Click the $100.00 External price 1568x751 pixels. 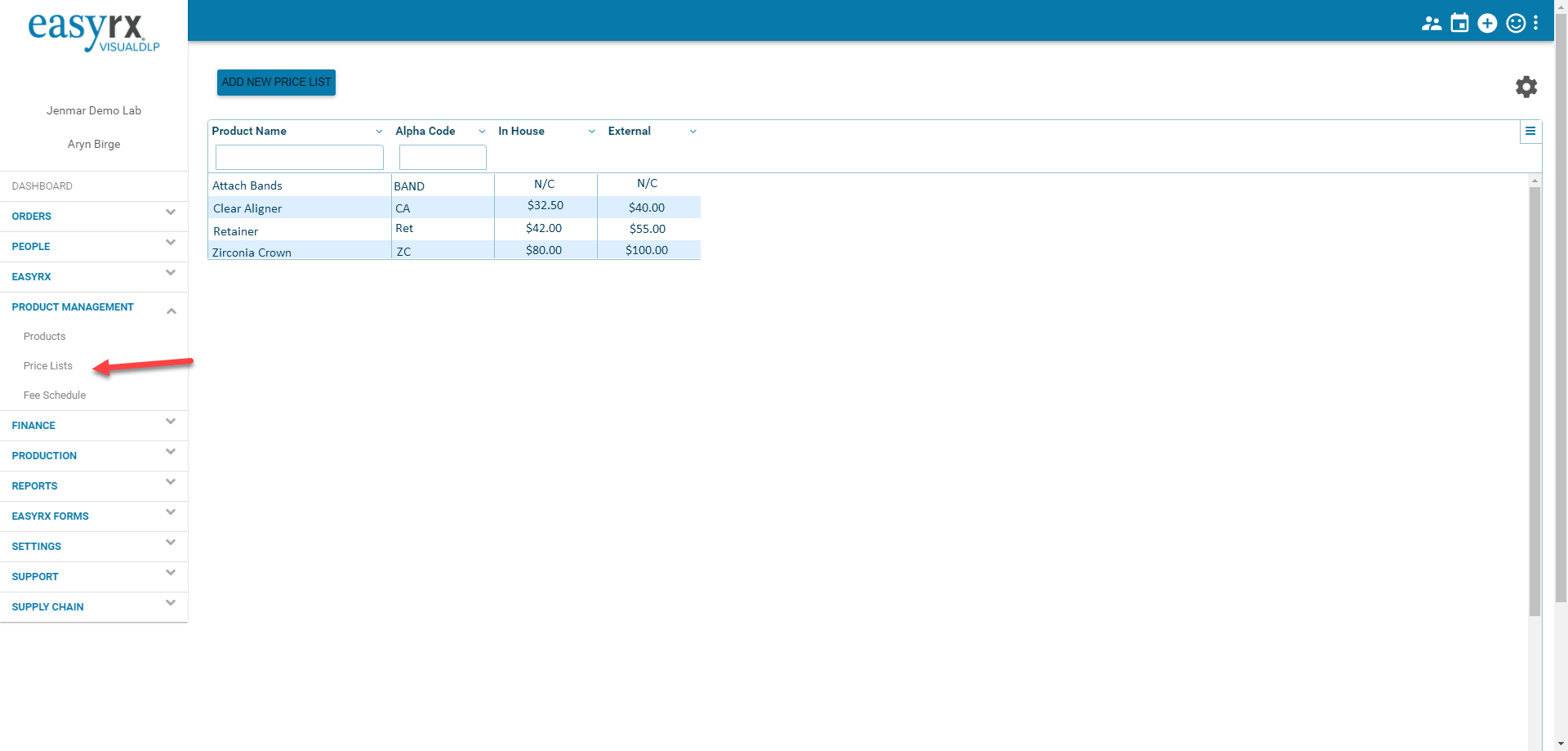[647, 250]
